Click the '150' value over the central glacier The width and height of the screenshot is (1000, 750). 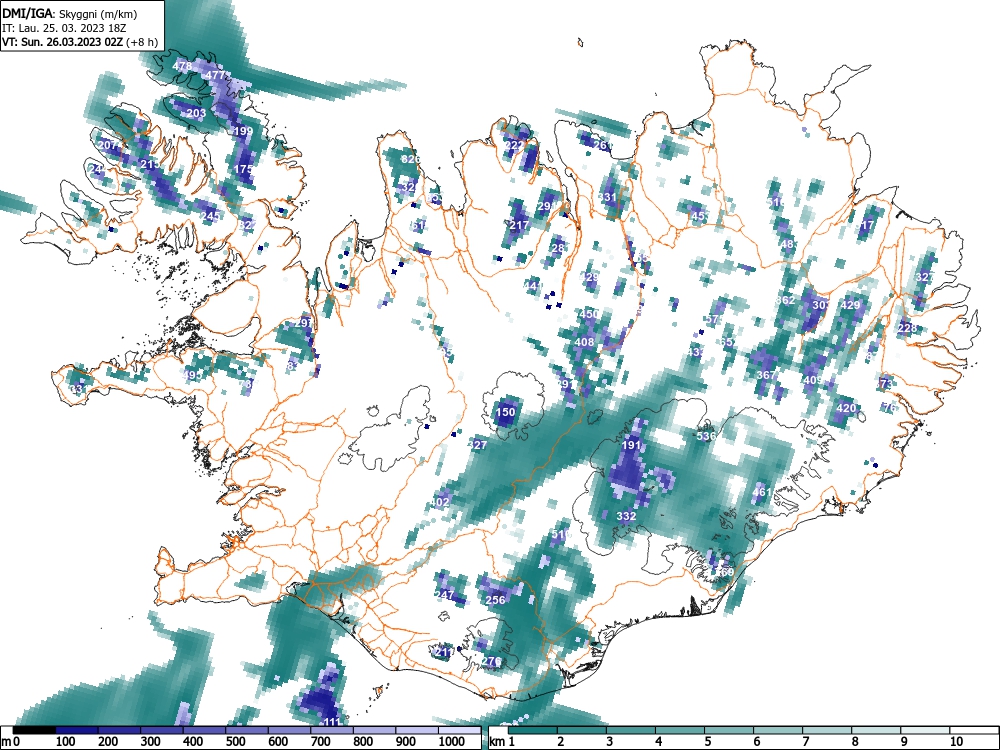pyautogui.click(x=505, y=413)
